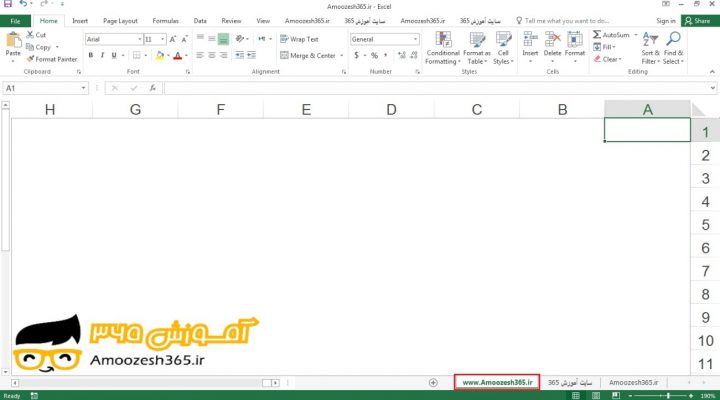Open the orientation options
The width and height of the screenshot is (720, 400).
click(240, 39)
